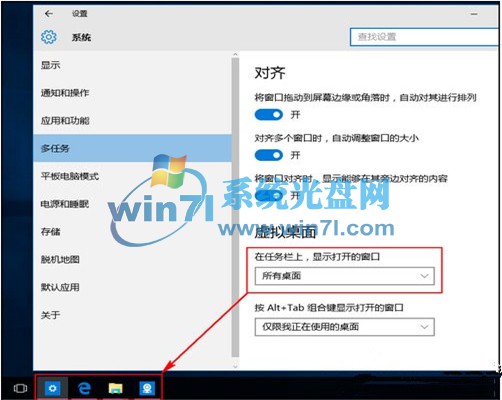The height and width of the screenshot is (400, 502).
Task: Focus the '查找设置' search box
Action: tap(424, 37)
